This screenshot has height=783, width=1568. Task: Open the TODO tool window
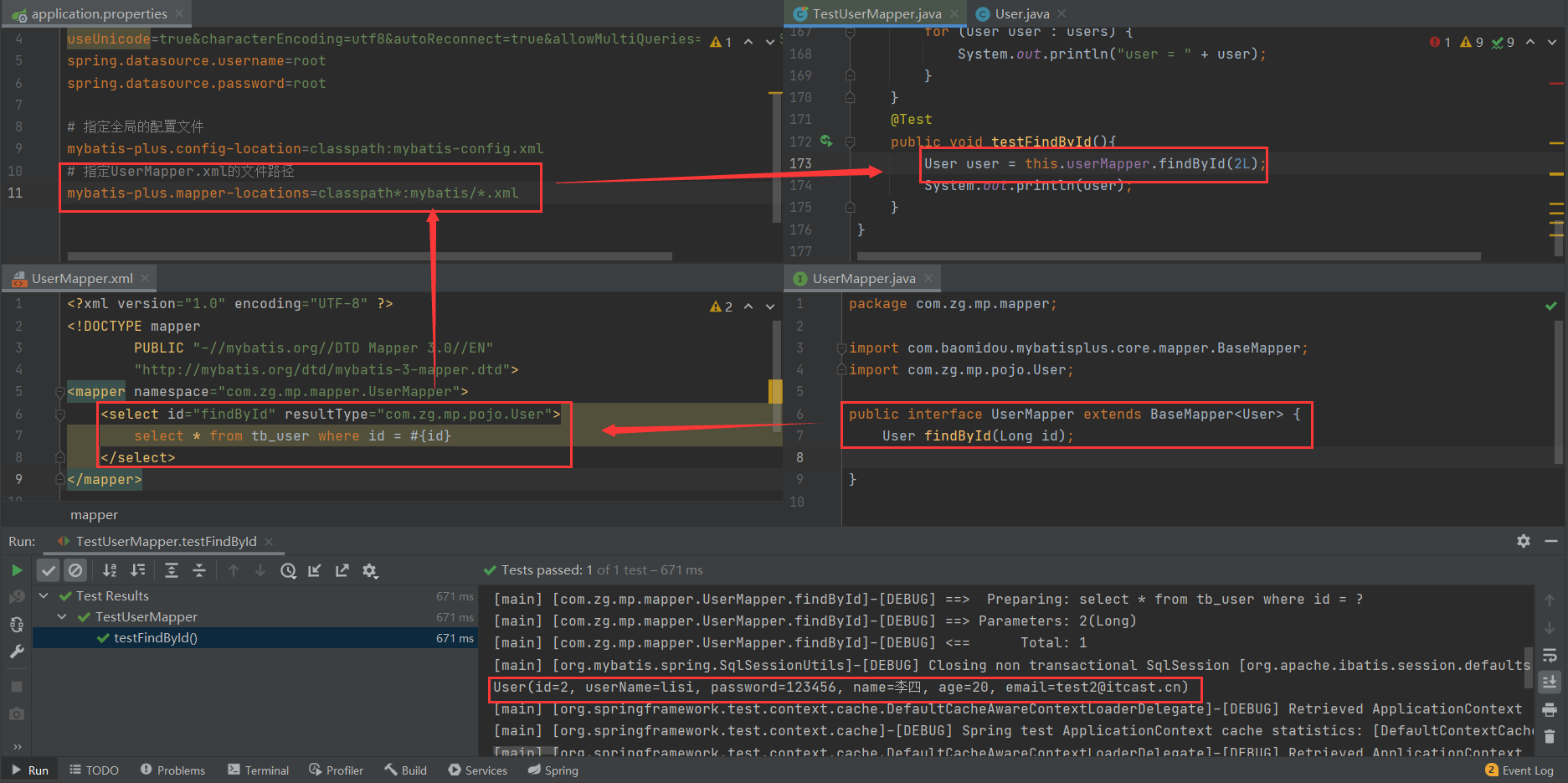pyautogui.click(x=94, y=770)
